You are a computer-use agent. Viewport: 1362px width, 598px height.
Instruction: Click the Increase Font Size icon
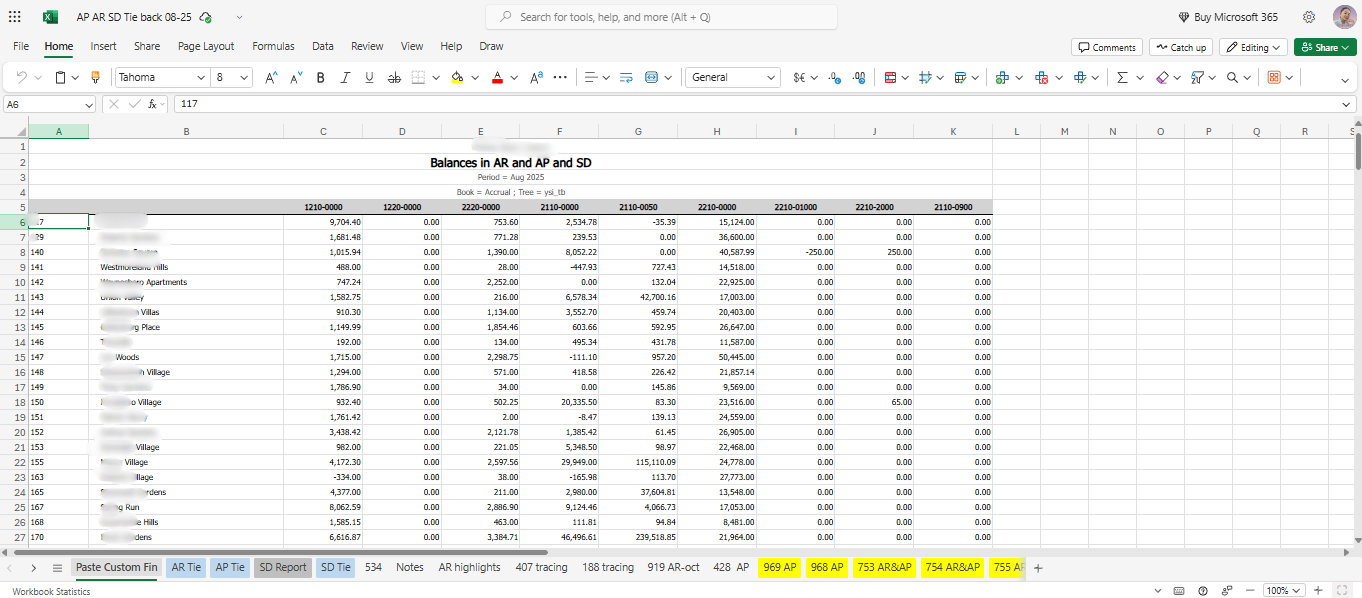(271, 77)
